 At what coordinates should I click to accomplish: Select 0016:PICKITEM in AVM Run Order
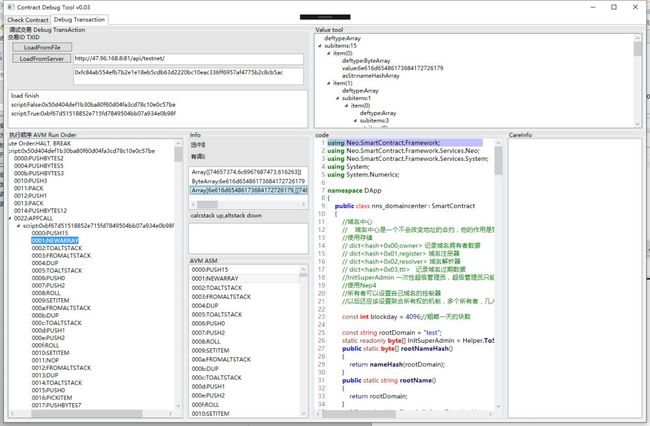(x=52, y=397)
